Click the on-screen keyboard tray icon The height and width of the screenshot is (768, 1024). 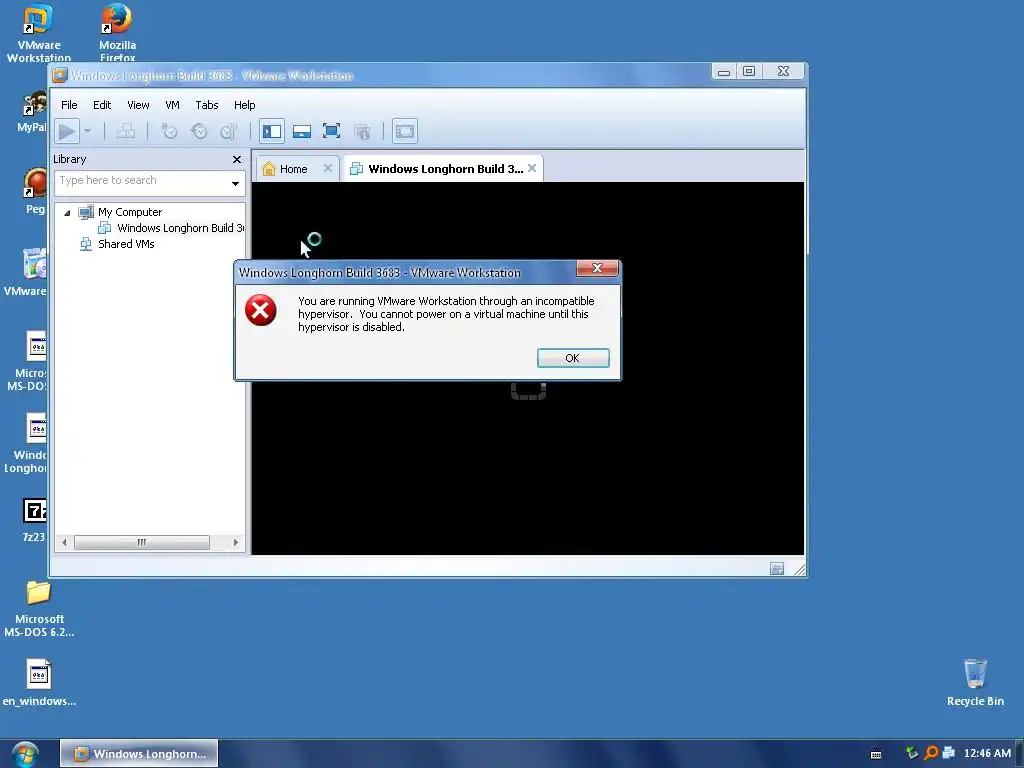click(x=876, y=754)
